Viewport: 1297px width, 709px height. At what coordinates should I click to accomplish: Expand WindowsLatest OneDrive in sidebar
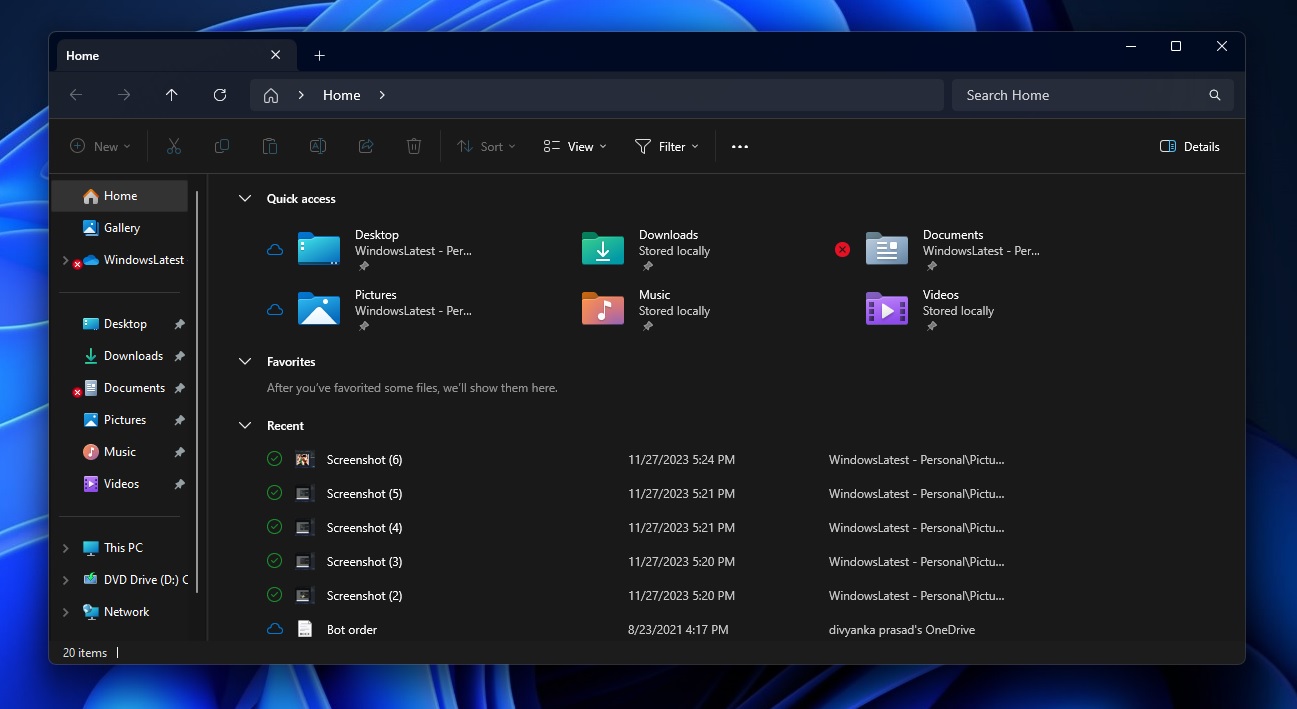pyautogui.click(x=66, y=260)
